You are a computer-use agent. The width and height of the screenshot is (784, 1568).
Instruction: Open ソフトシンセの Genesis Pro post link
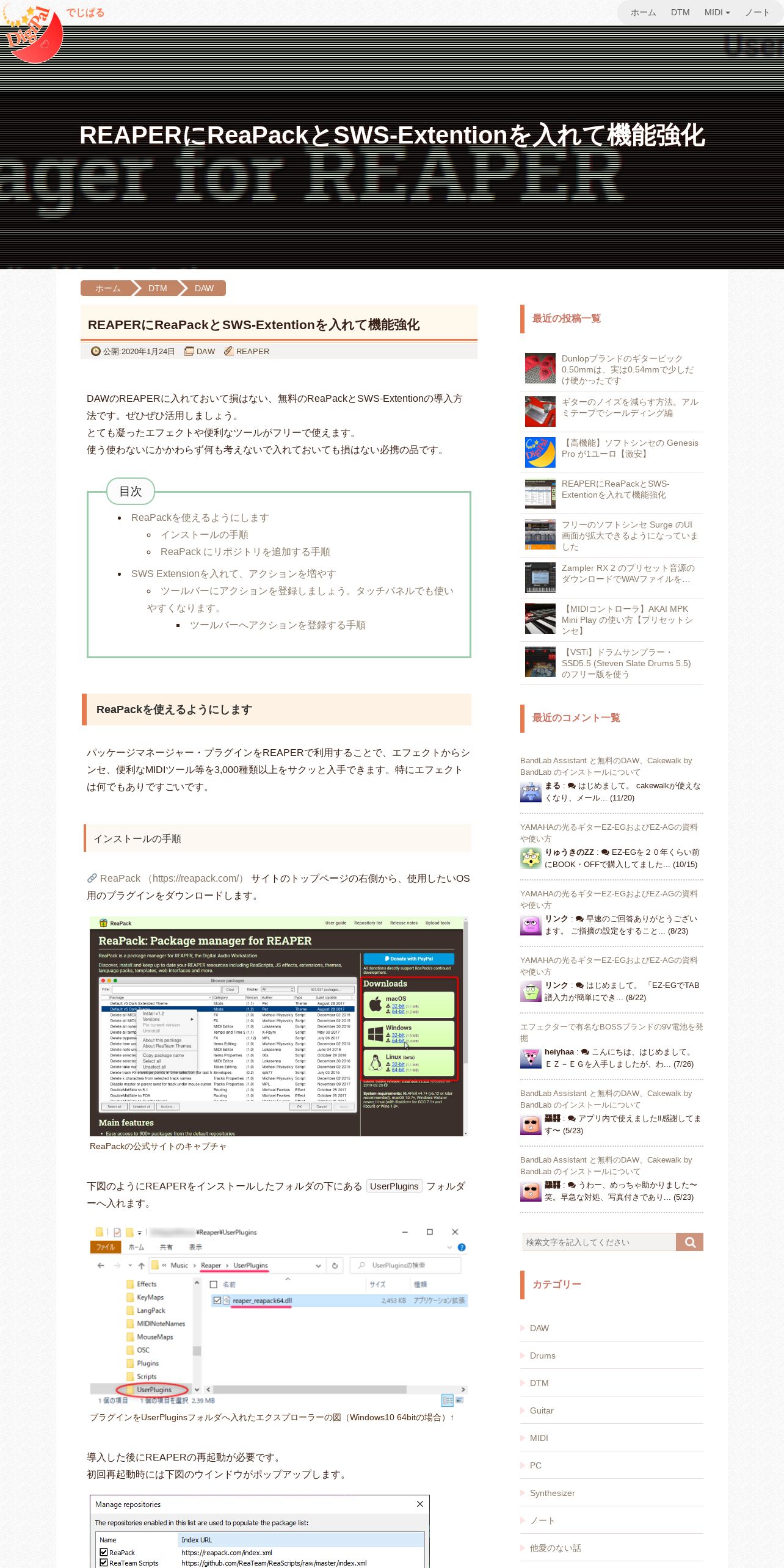pyautogui.click(x=630, y=448)
